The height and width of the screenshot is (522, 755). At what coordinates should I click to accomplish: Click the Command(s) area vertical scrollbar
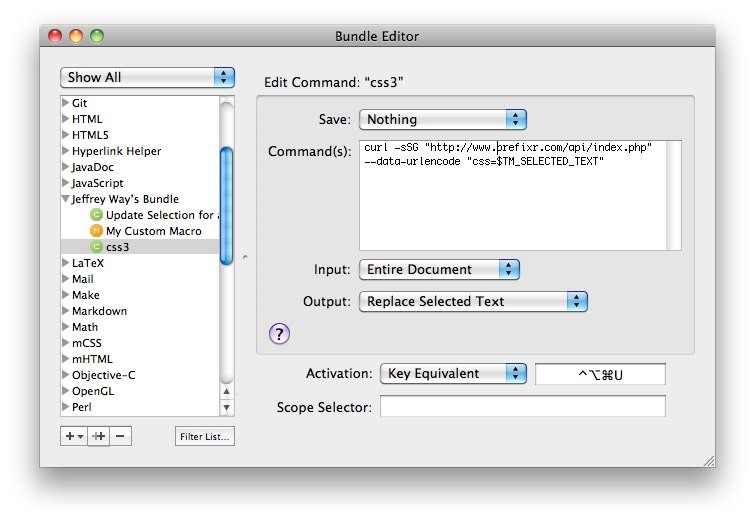(x=674, y=196)
